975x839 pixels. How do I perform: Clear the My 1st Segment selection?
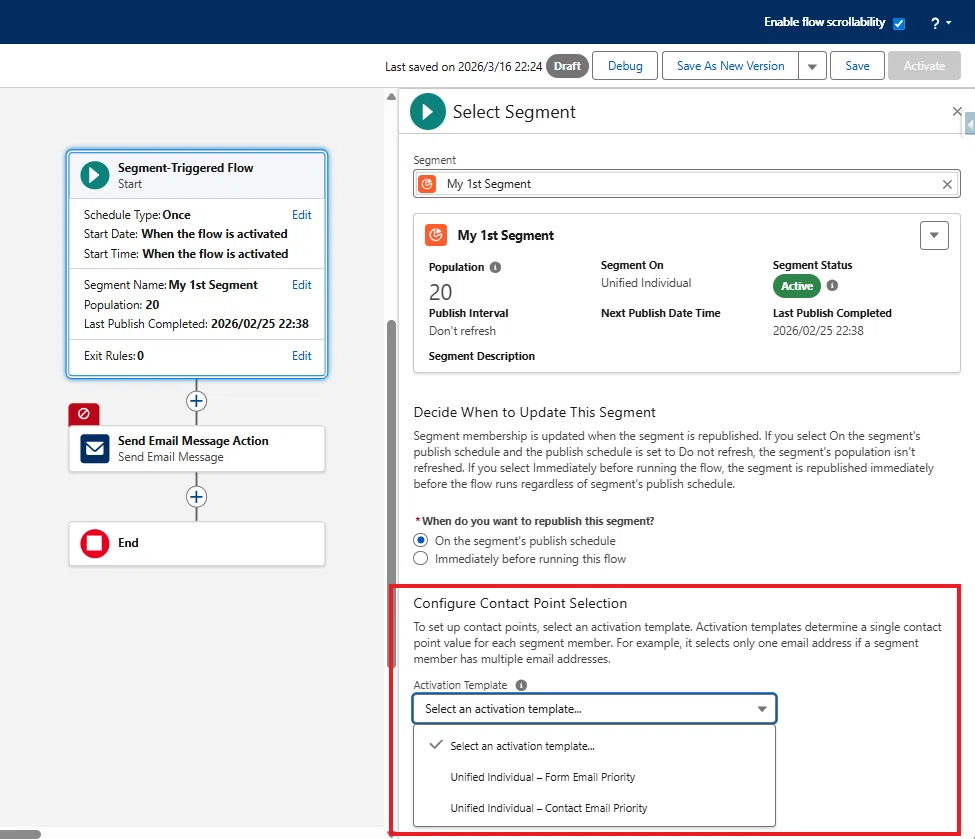click(x=947, y=184)
